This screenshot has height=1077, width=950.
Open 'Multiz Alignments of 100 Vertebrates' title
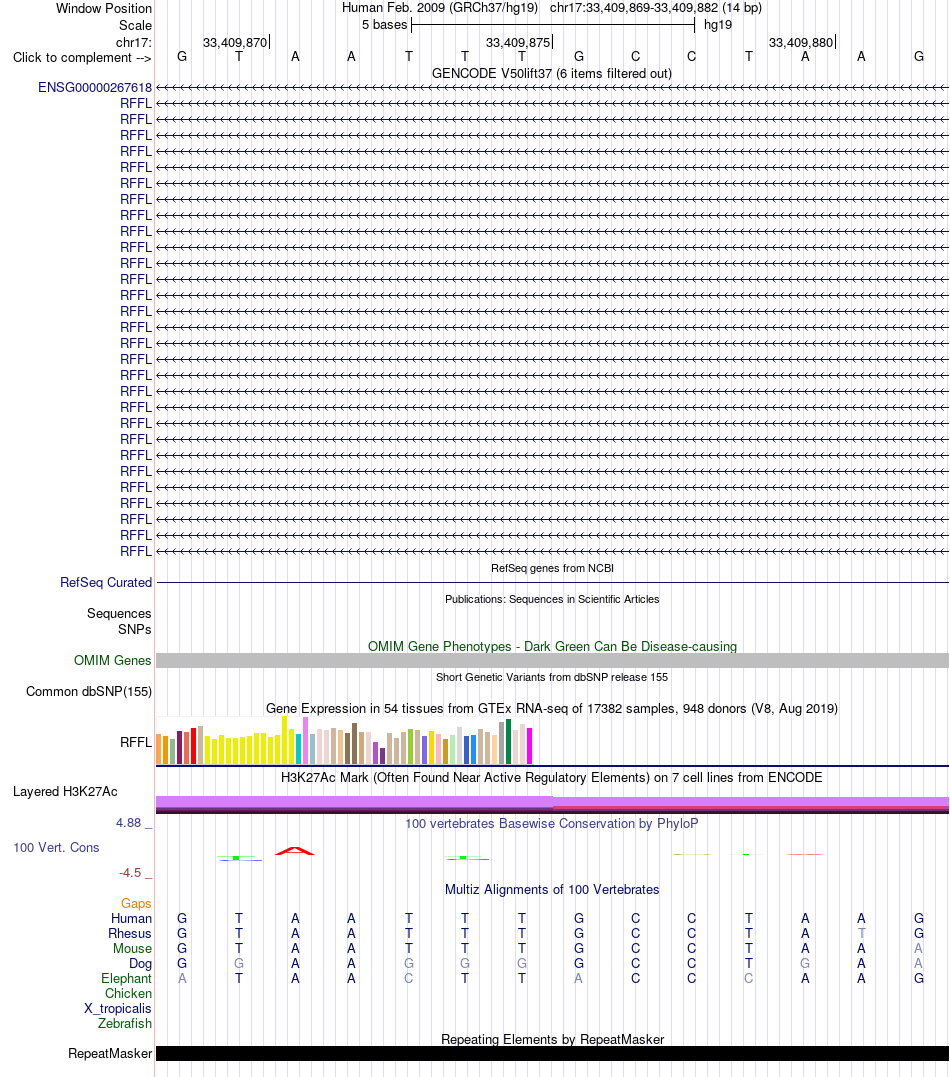552,889
